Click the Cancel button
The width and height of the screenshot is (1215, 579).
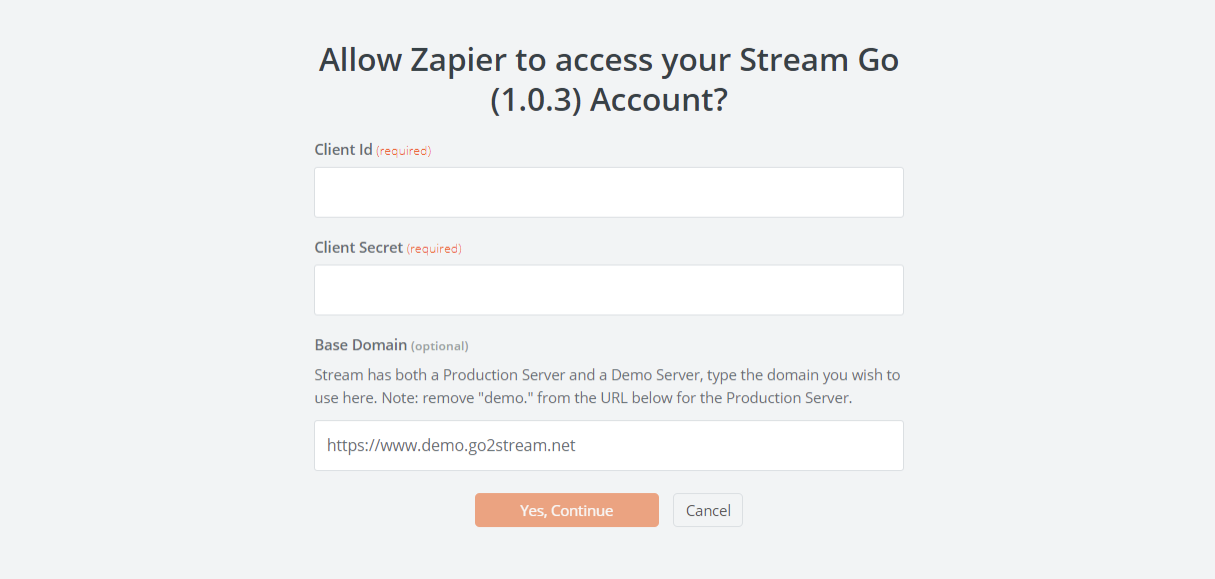[708, 510]
